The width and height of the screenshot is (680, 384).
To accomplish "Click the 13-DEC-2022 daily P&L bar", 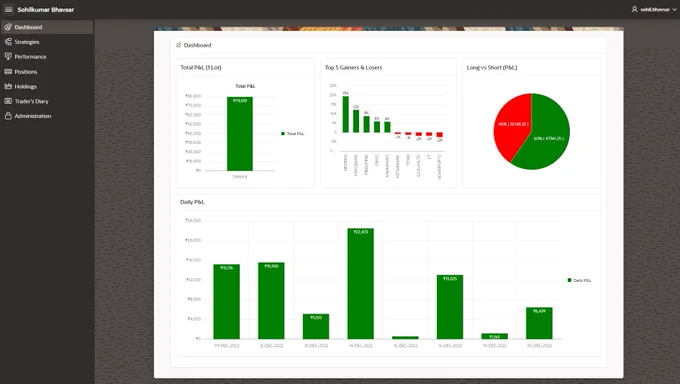I will point(316,326).
